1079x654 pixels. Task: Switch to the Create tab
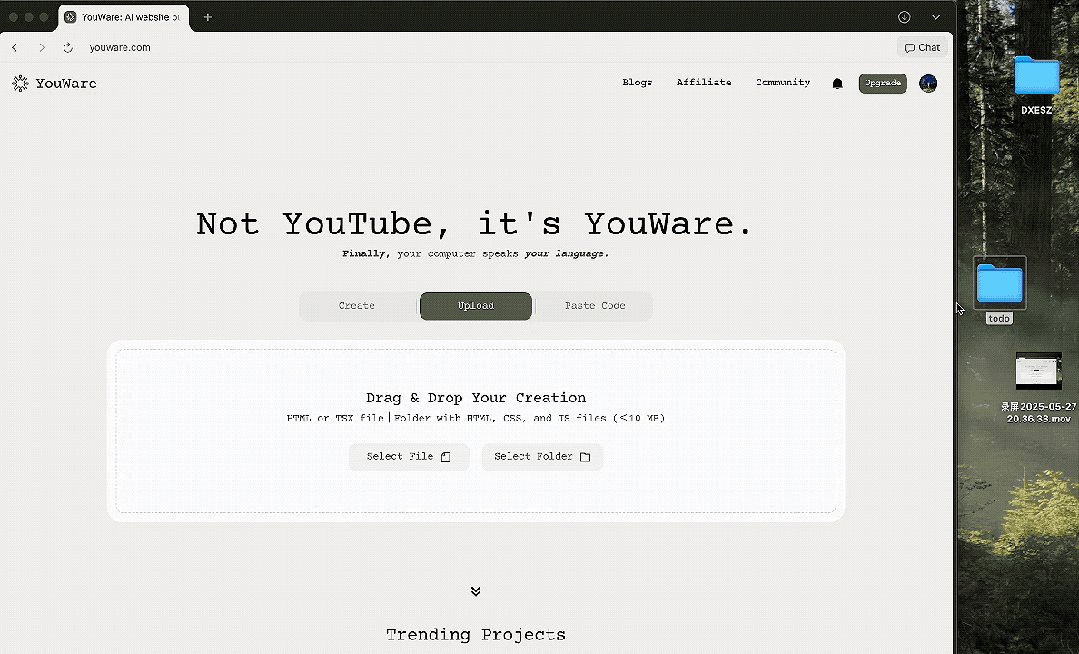[357, 306]
